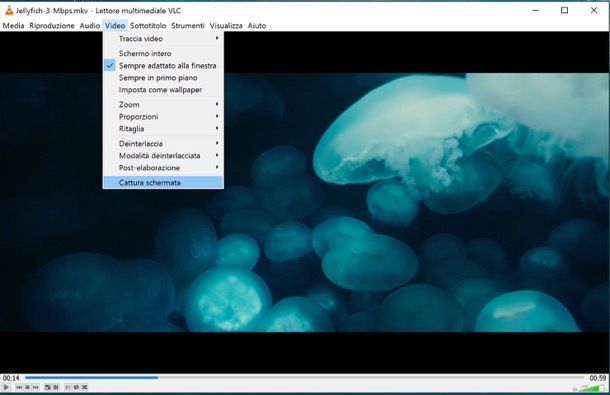This screenshot has height=395, width=610.
Task: Click the elapsed time 00:14 label
Action: pyautogui.click(x=11, y=378)
